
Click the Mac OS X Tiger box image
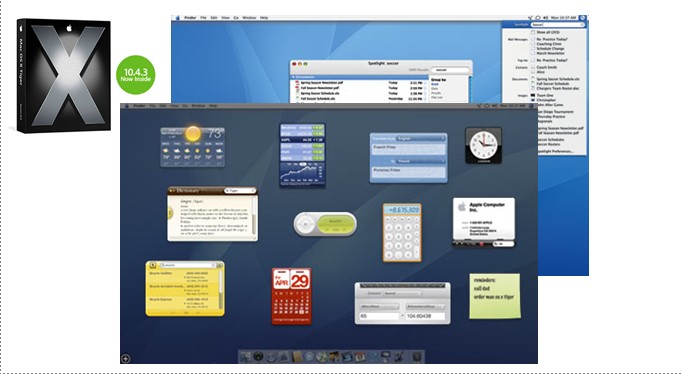coord(64,75)
